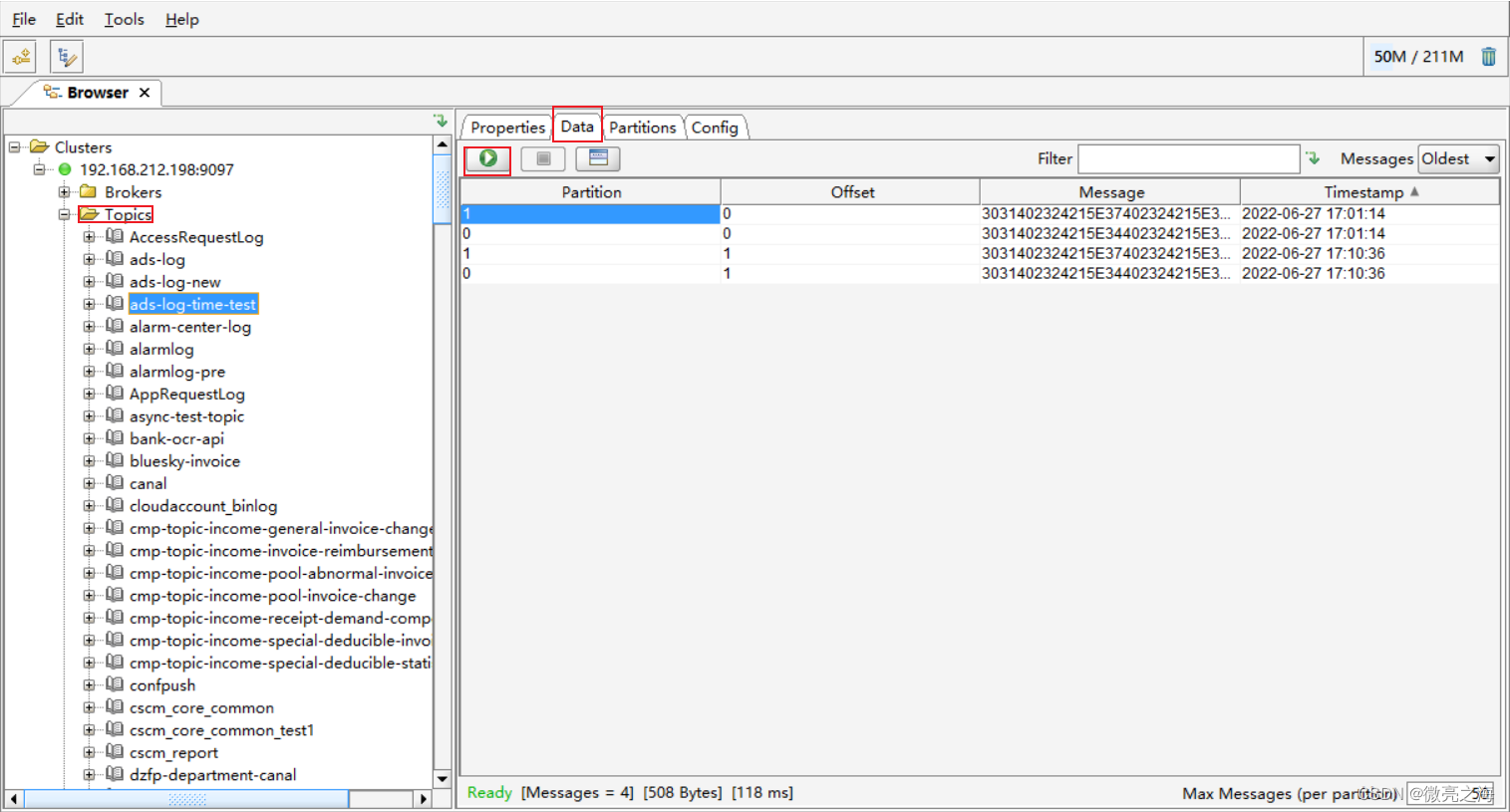The height and width of the screenshot is (812, 1510).
Task: Switch to the Properties tab
Action: pyautogui.click(x=507, y=128)
